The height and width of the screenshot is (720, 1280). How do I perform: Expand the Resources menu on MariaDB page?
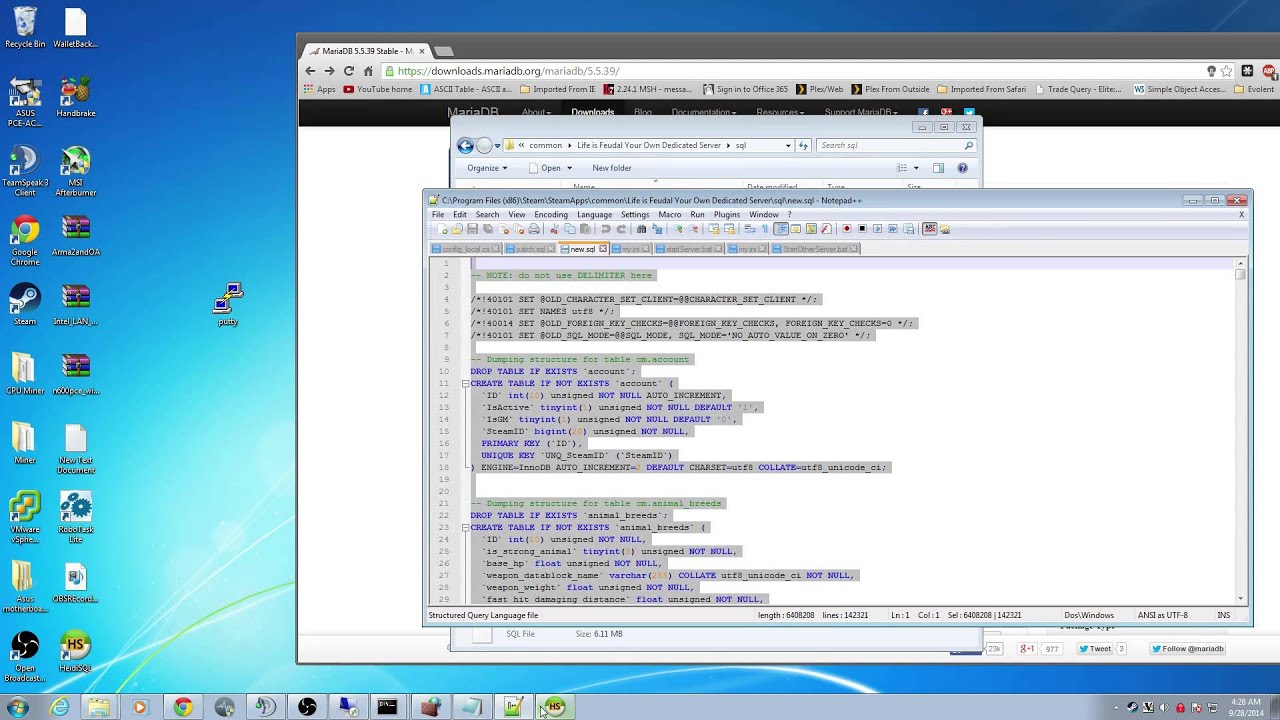(x=780, y=112)
